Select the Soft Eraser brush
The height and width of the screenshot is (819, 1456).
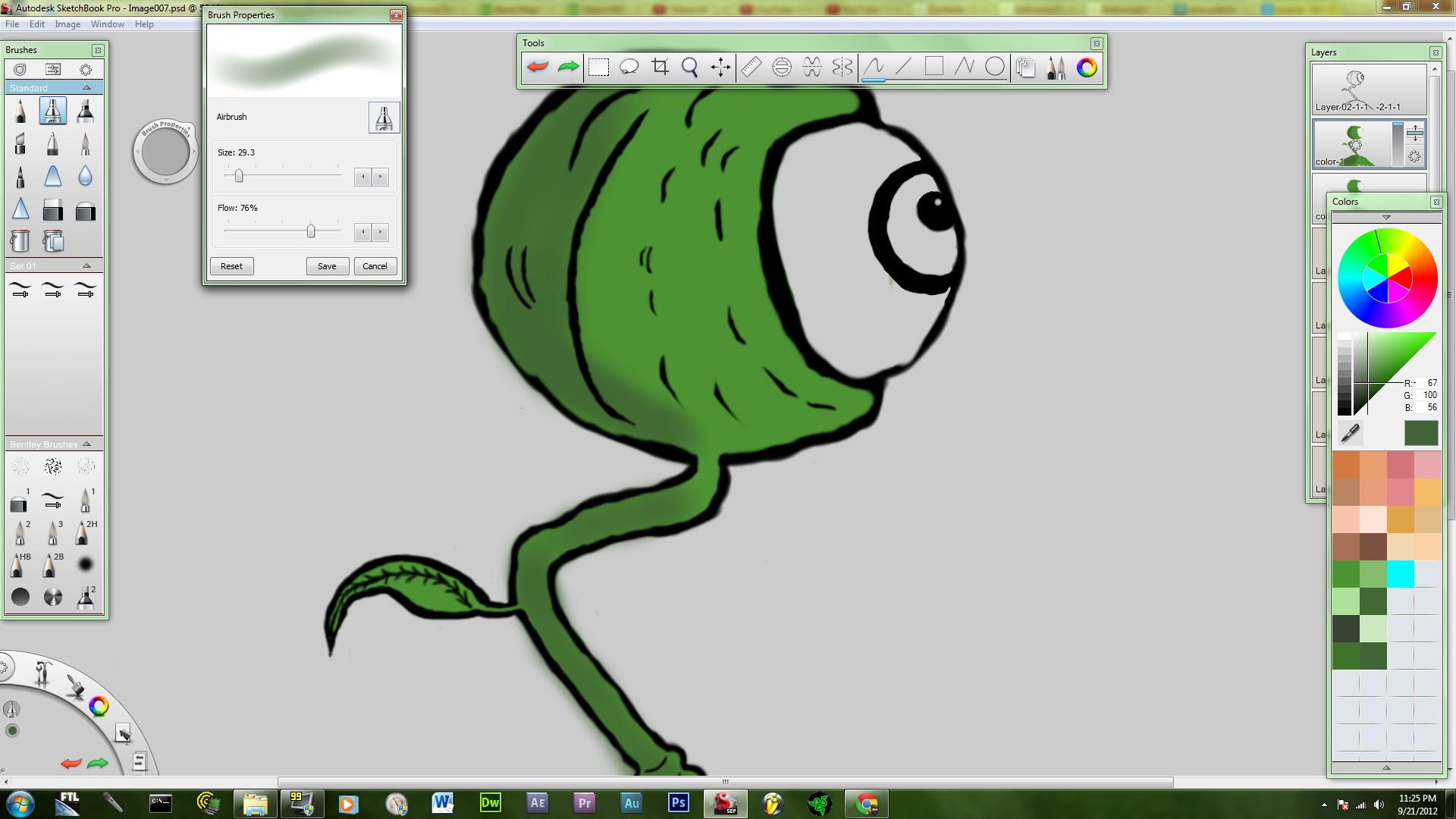click(x=85, y=210)
